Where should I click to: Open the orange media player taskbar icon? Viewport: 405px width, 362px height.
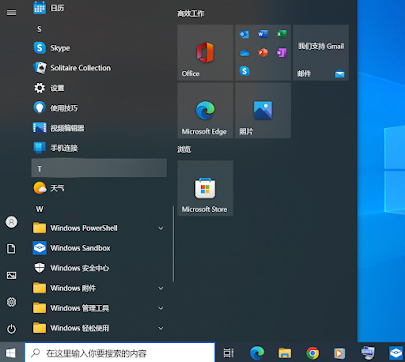[339, 353]
